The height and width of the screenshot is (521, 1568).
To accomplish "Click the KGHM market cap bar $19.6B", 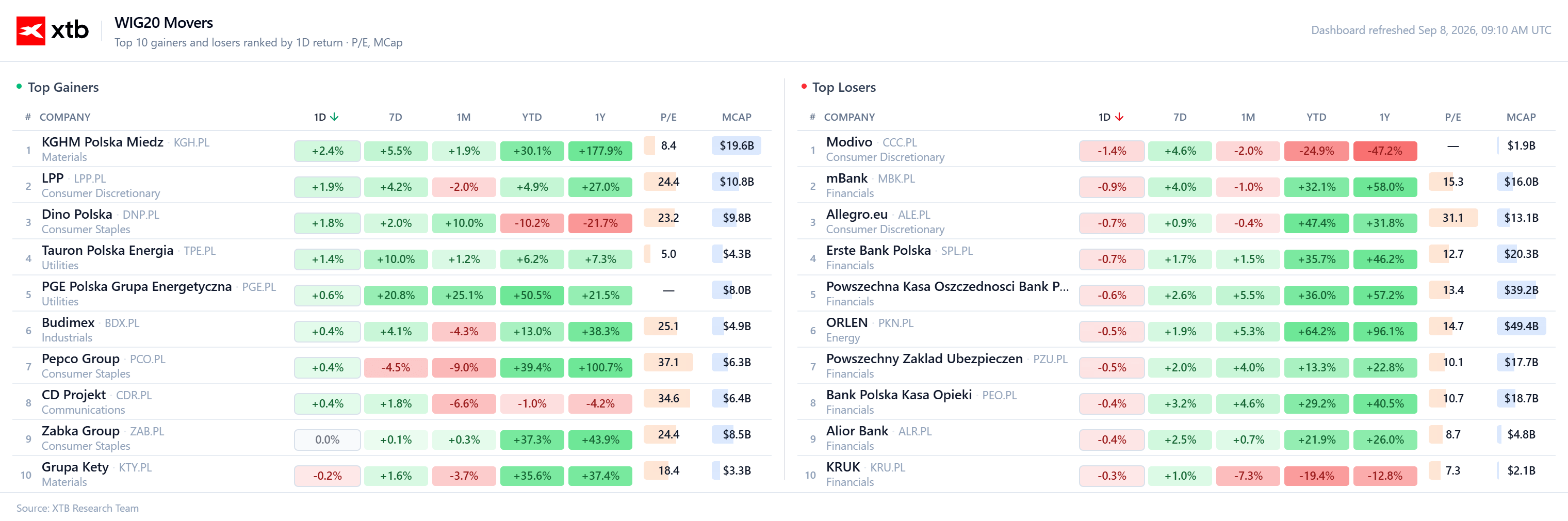I will (736, 145).
